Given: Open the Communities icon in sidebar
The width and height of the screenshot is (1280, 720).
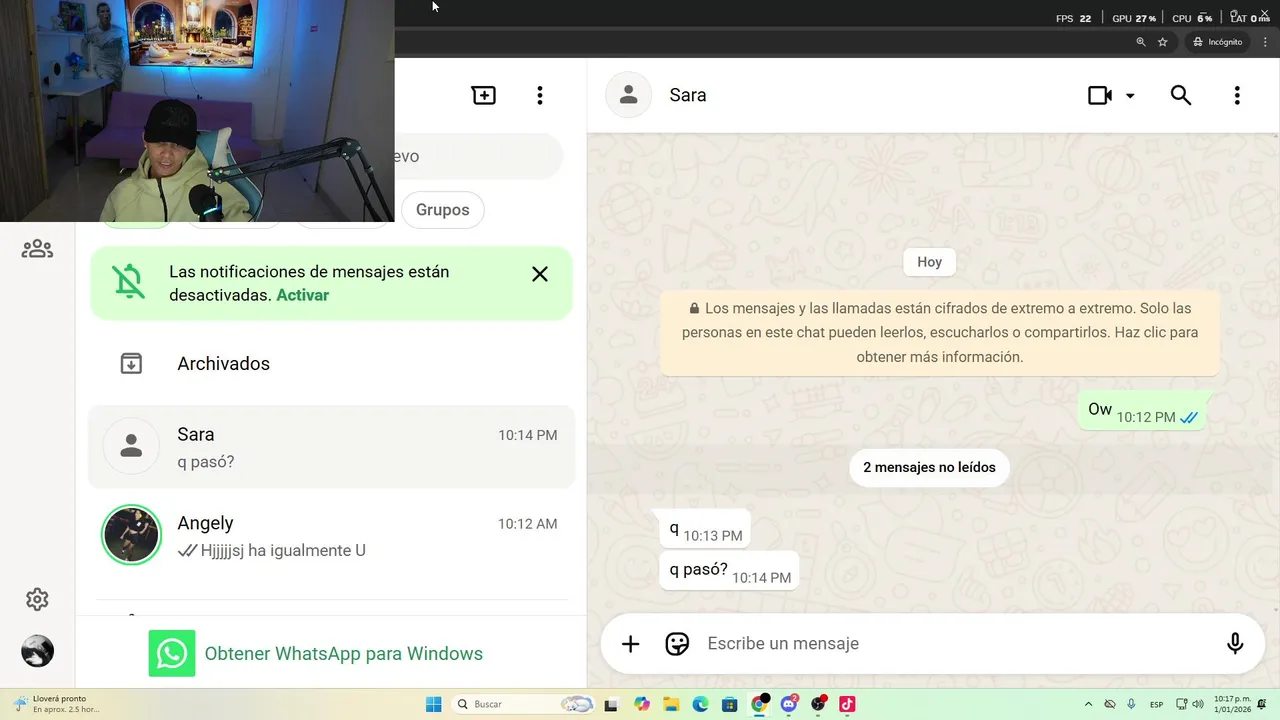Looking at the screenshot, I should click(37, 249).
